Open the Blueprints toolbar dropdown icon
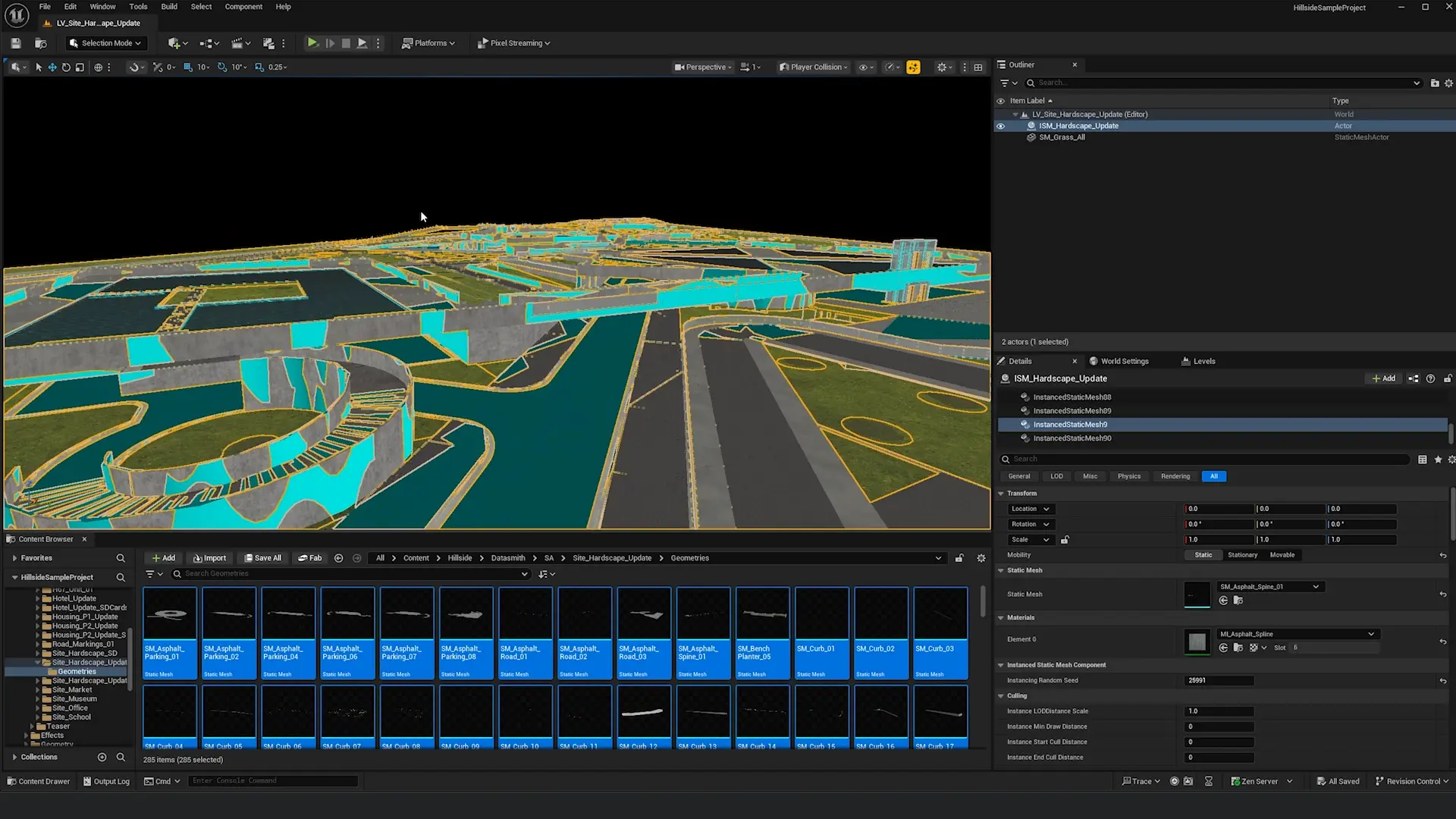 pyautogui.click(x=209, y=43)
